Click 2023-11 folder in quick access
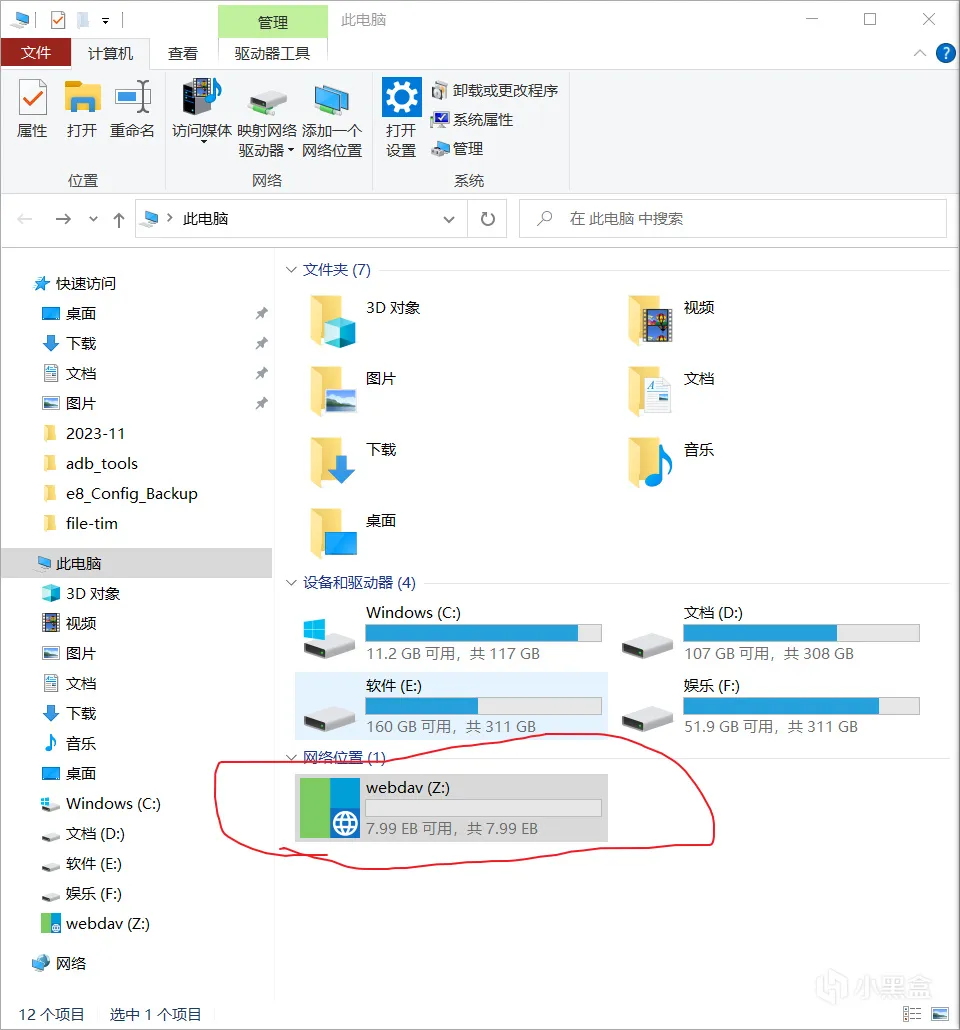The image size is (960, 1030). (x=95, y=434)
